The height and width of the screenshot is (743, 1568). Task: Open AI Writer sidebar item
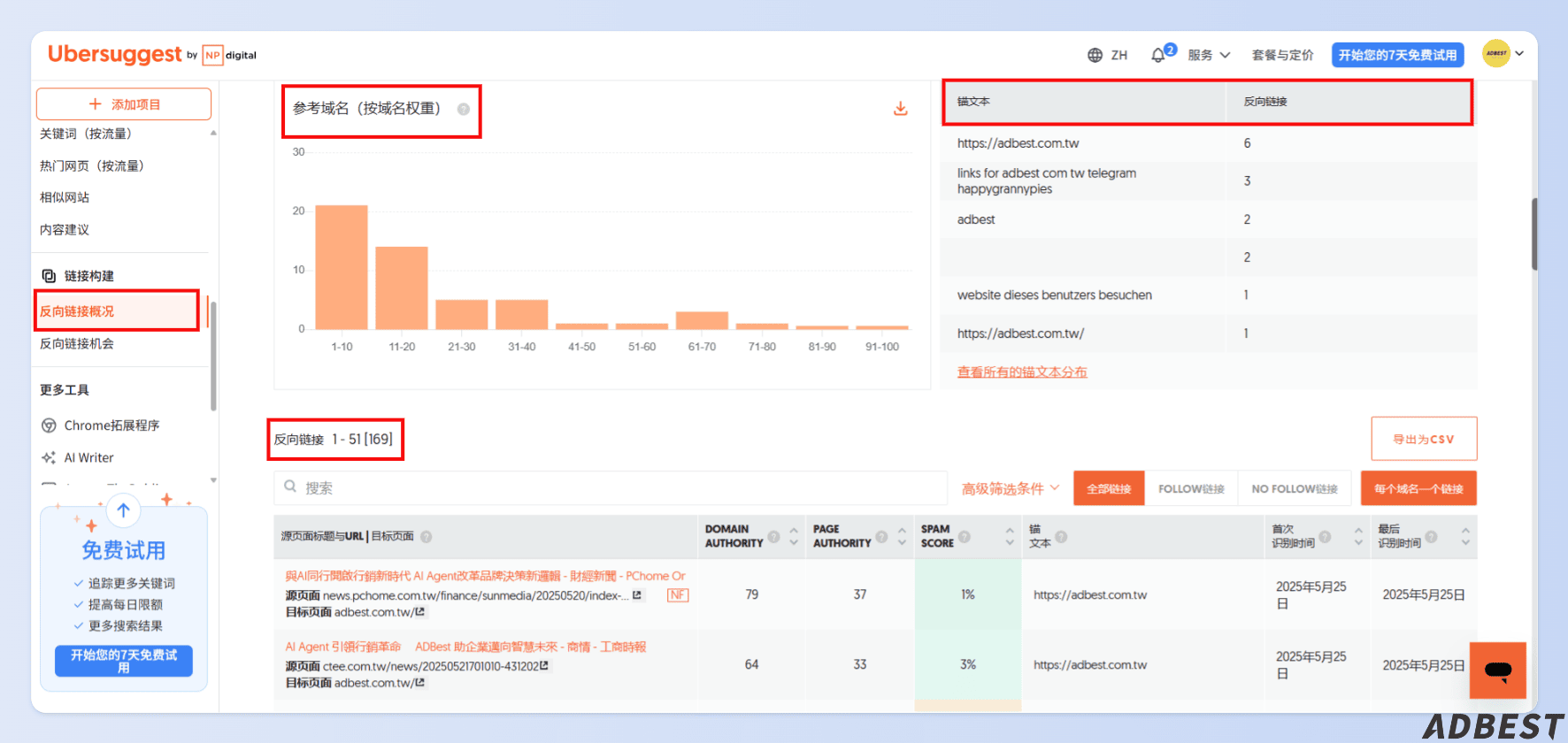click(88, 457)
